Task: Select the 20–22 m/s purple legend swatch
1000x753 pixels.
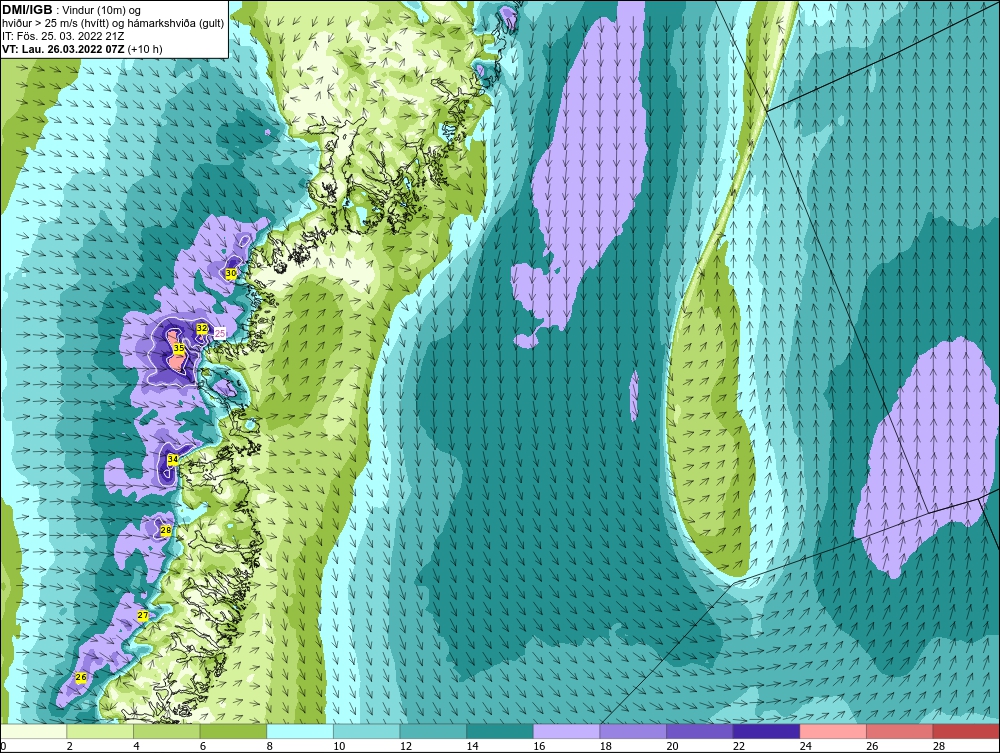Action: click(x=700, y=731)
